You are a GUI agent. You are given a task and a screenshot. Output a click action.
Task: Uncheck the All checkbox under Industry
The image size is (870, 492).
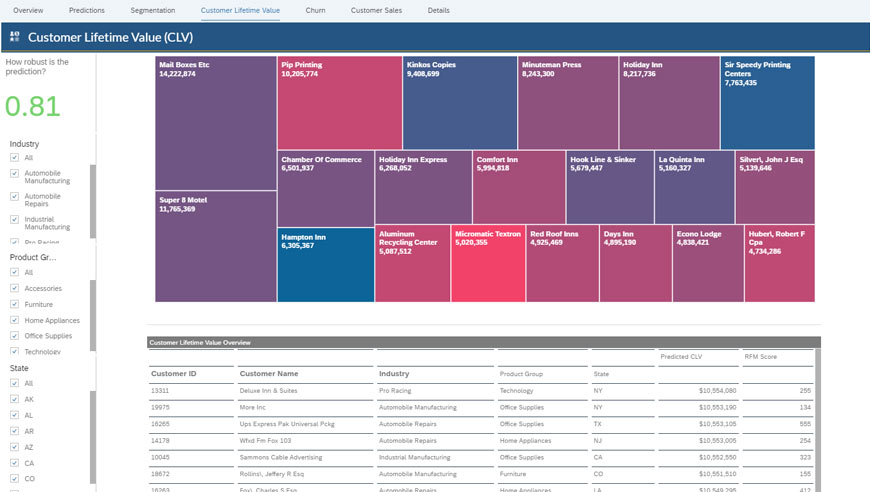[x=15, y=158]
